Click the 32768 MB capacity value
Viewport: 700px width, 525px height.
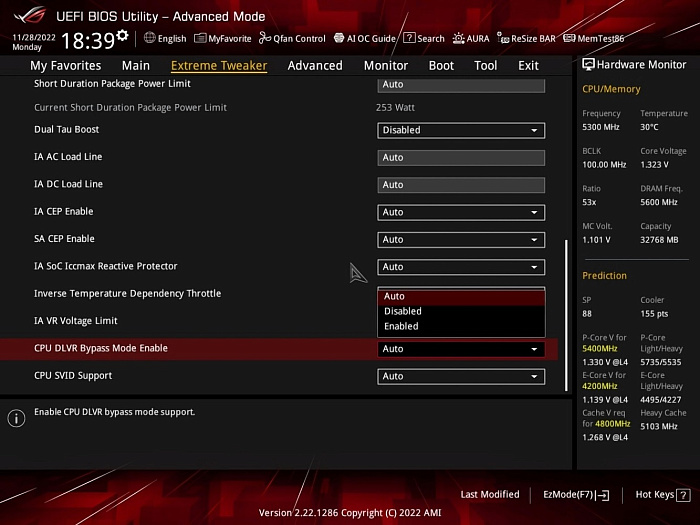click(x=659, y=240)
